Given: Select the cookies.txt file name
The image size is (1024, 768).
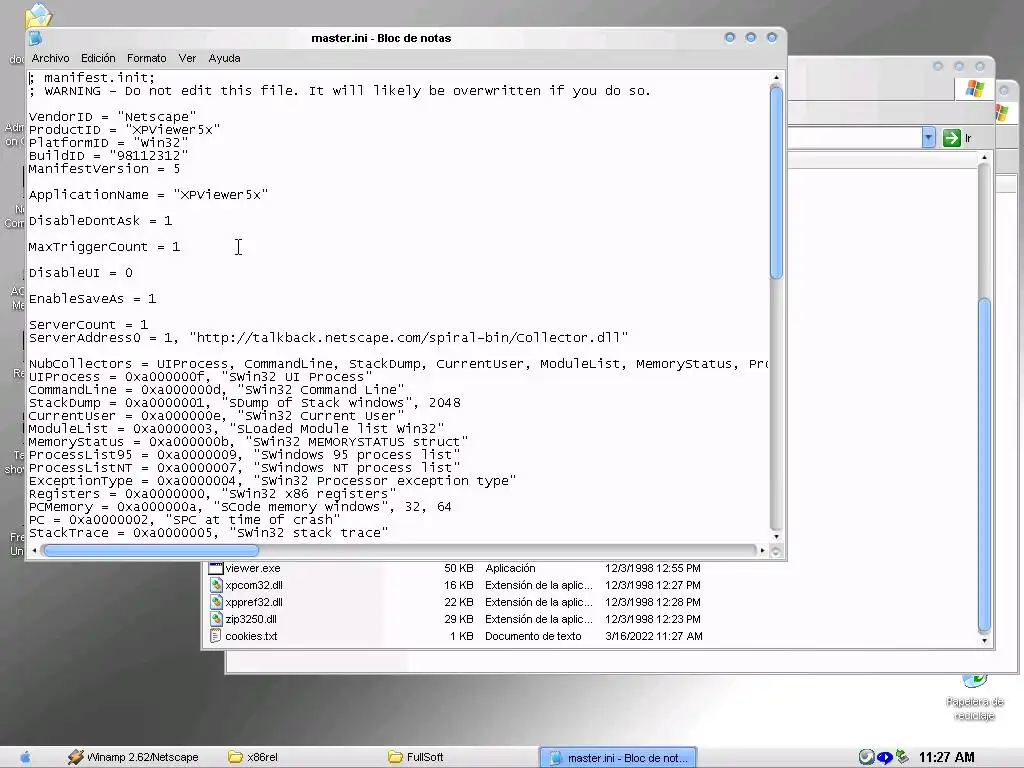Looking at the screenshot, I should coord(251,636).
